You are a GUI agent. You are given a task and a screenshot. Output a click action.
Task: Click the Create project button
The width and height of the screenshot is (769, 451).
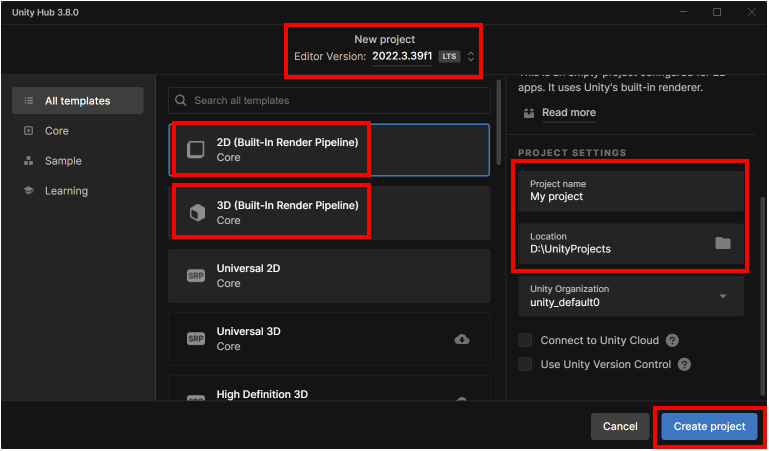(709, 426)
